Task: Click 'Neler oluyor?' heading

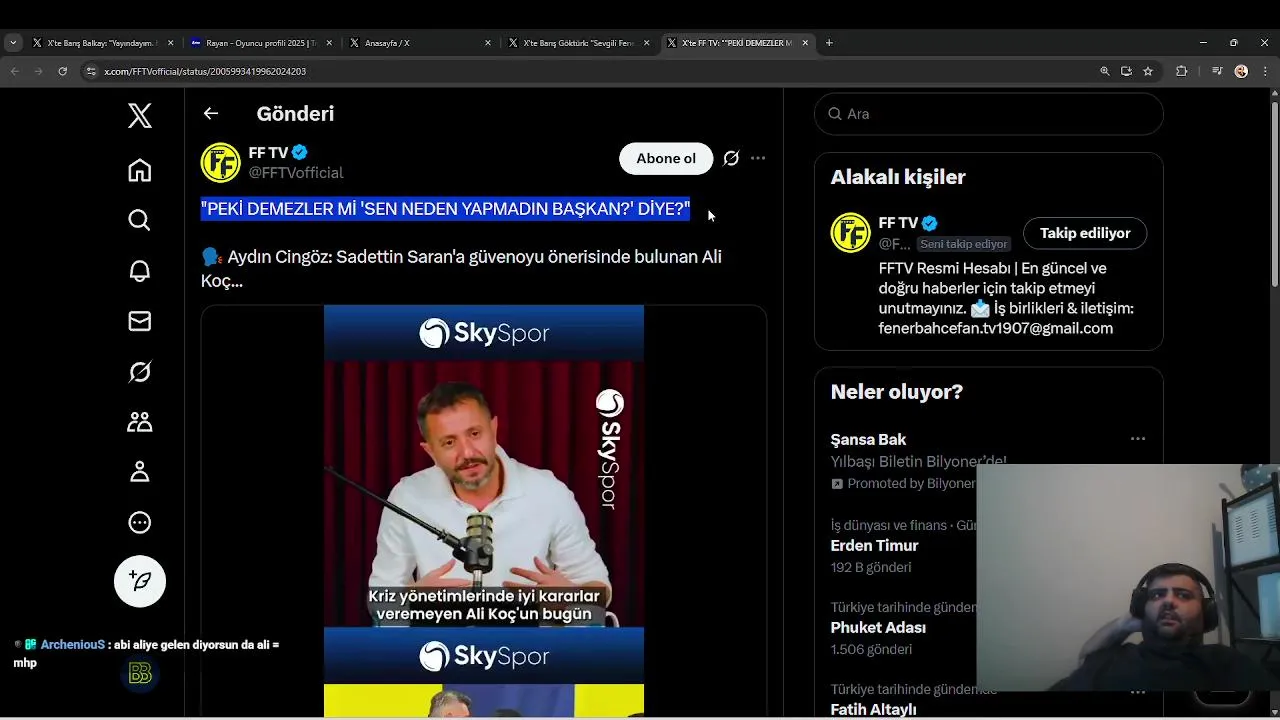Action: pos(897,392)
